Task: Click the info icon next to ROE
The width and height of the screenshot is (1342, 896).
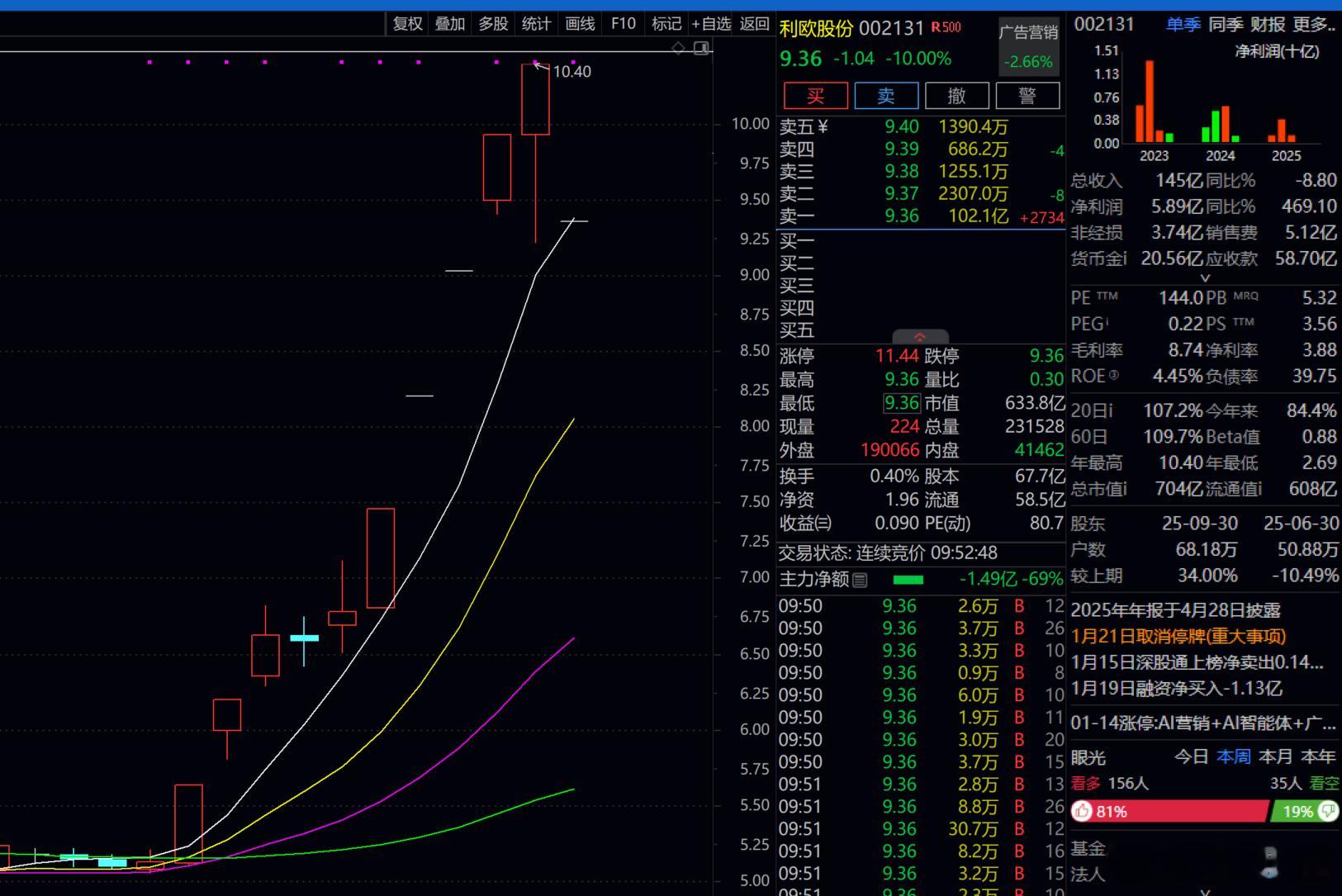Action: tap(1113, 376)
